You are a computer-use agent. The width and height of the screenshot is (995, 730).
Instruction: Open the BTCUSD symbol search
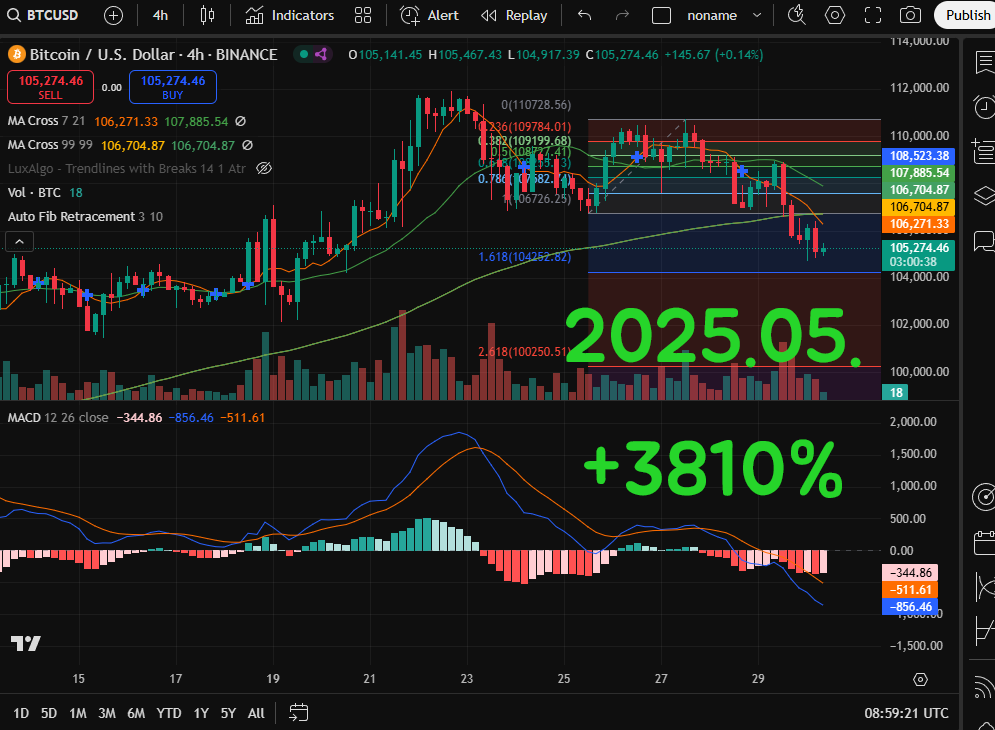[x=43, y=15]
